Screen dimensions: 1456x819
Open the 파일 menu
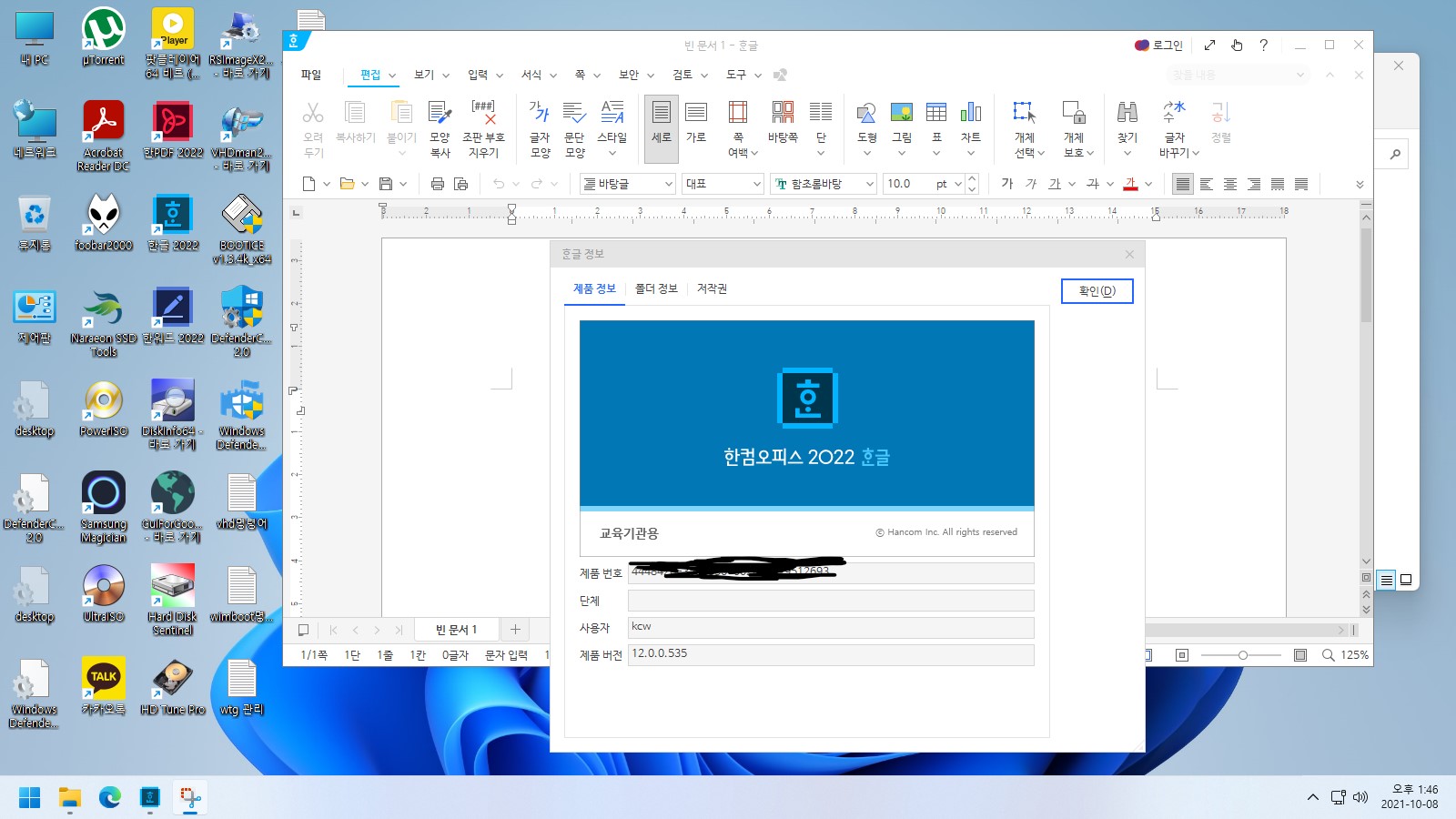click(x=311, y=75)
